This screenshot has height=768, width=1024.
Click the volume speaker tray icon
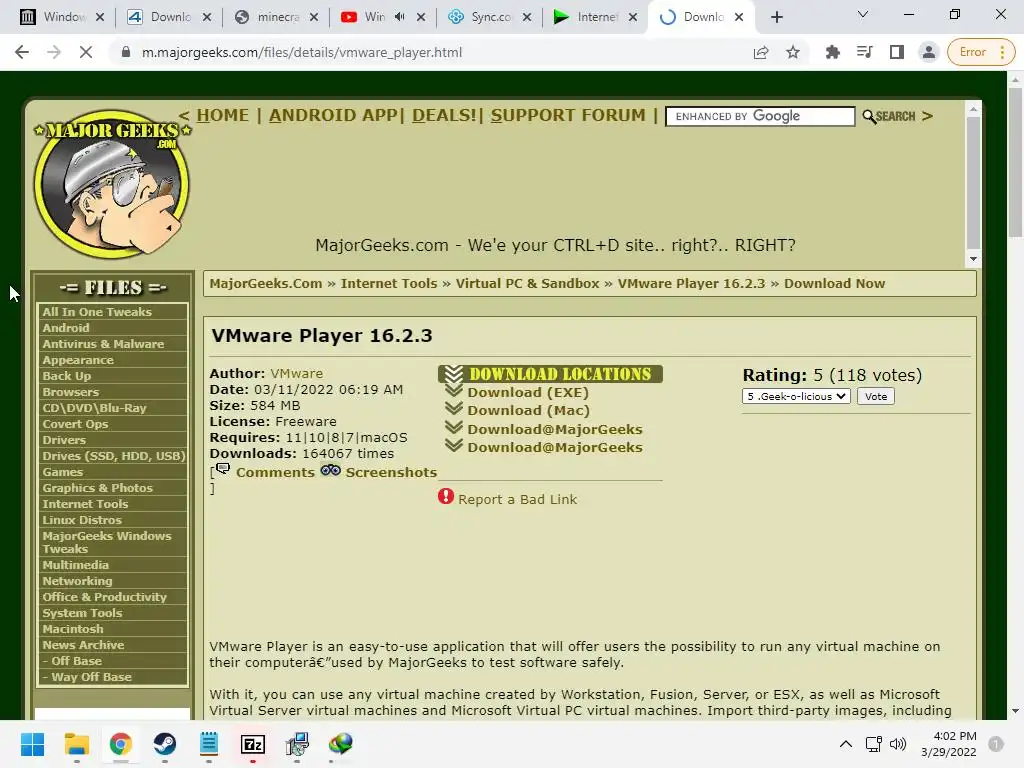898,744
